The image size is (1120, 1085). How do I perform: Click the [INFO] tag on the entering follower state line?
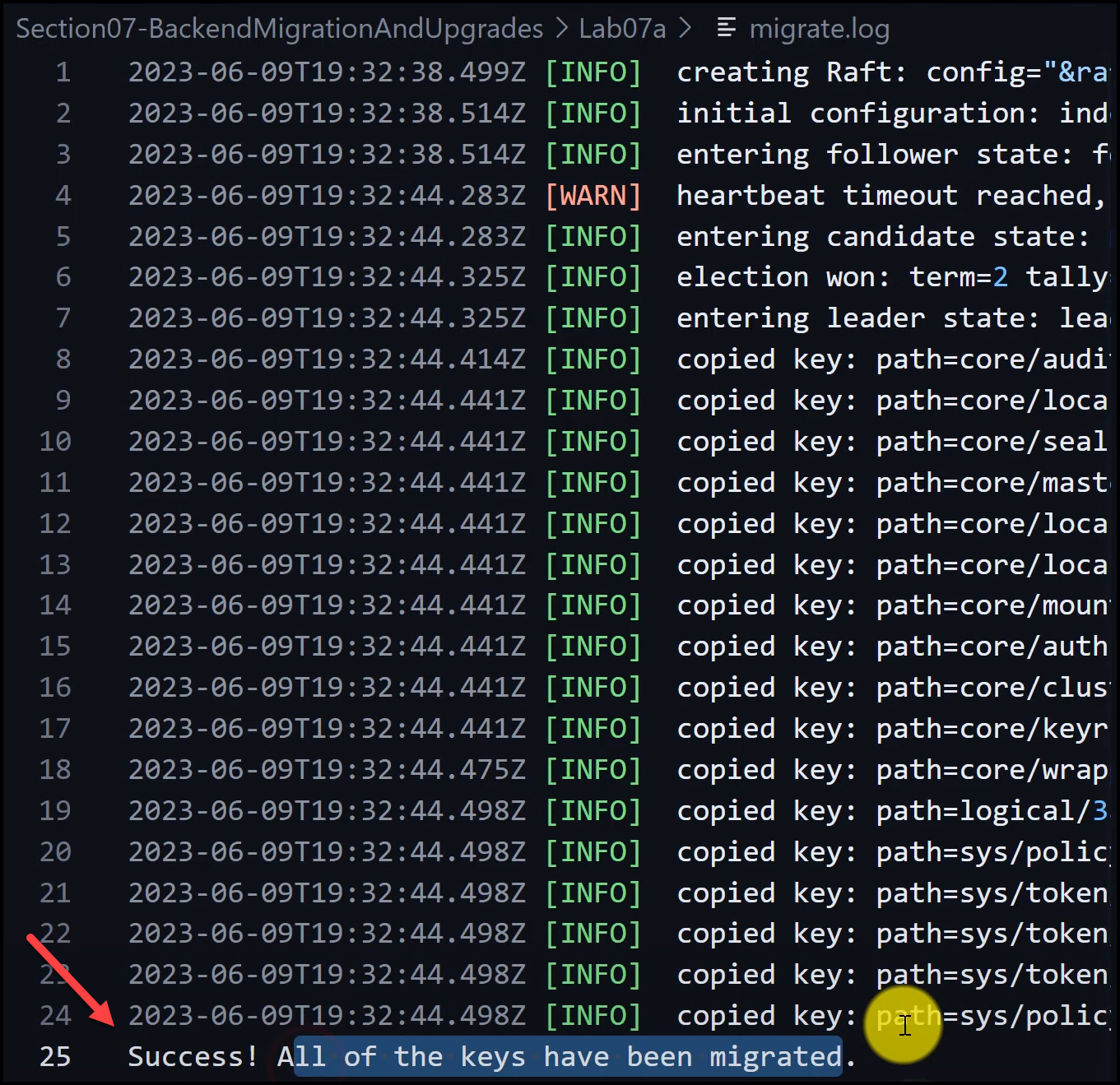pos(593,154)
